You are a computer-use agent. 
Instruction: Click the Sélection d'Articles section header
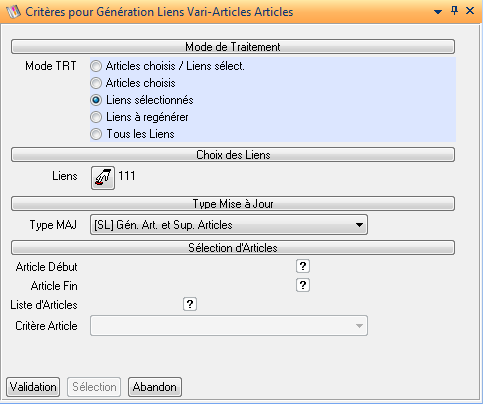pyautogui.click(x=233, y=248)
